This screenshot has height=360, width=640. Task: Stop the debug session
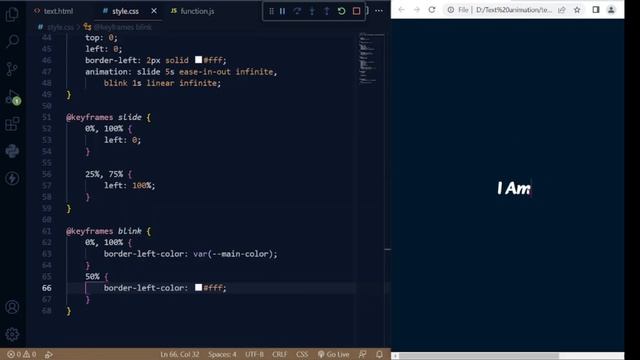pos(356,11)
